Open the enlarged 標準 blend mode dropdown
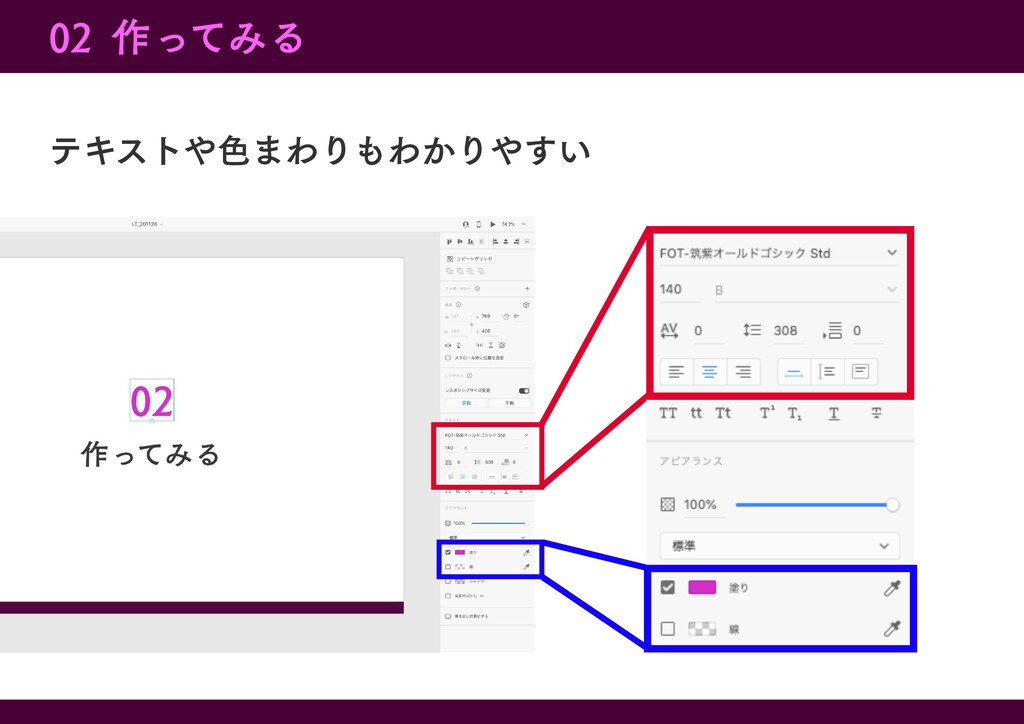 click(780, 546)
